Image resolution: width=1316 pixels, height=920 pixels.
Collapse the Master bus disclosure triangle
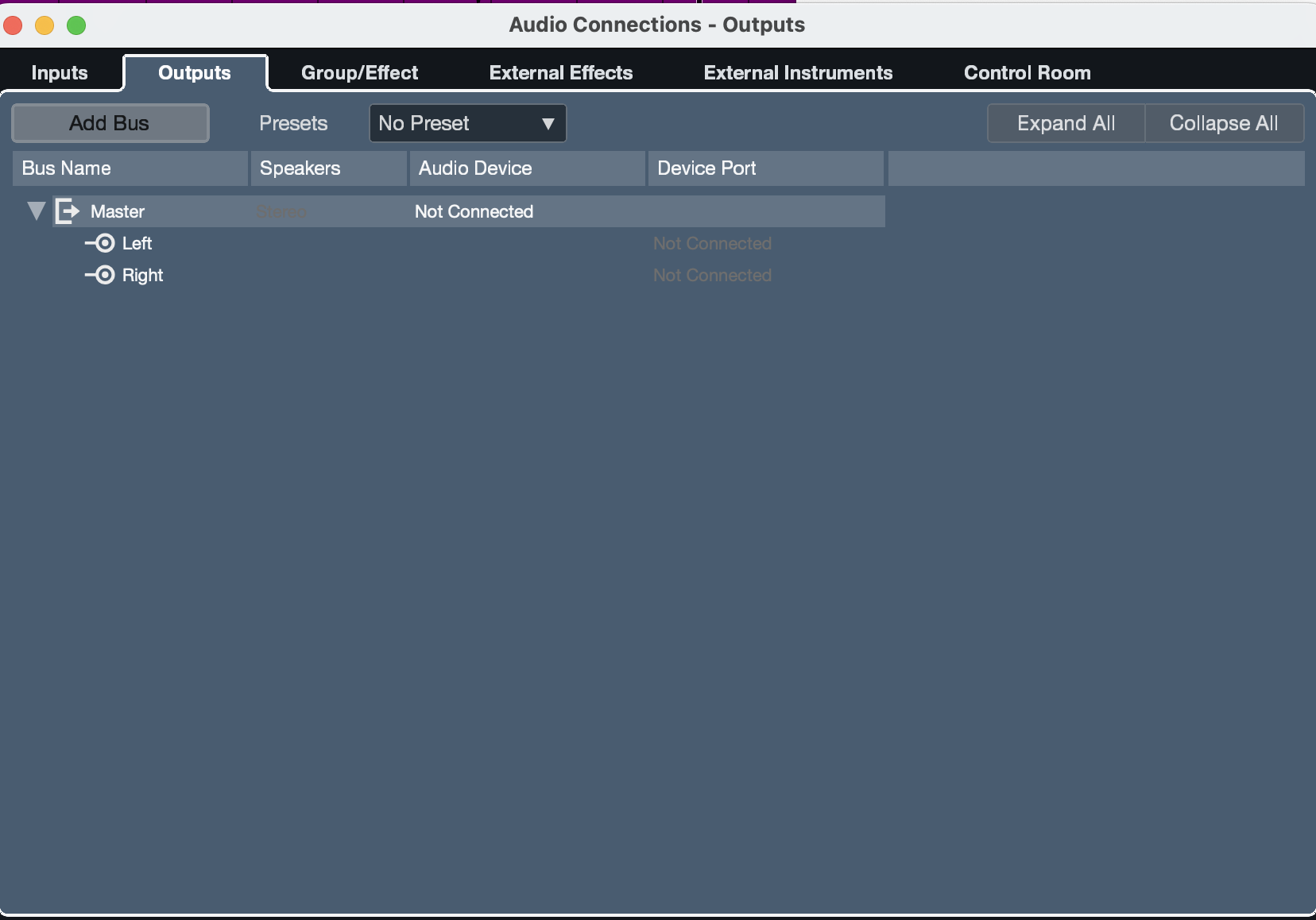36,211
